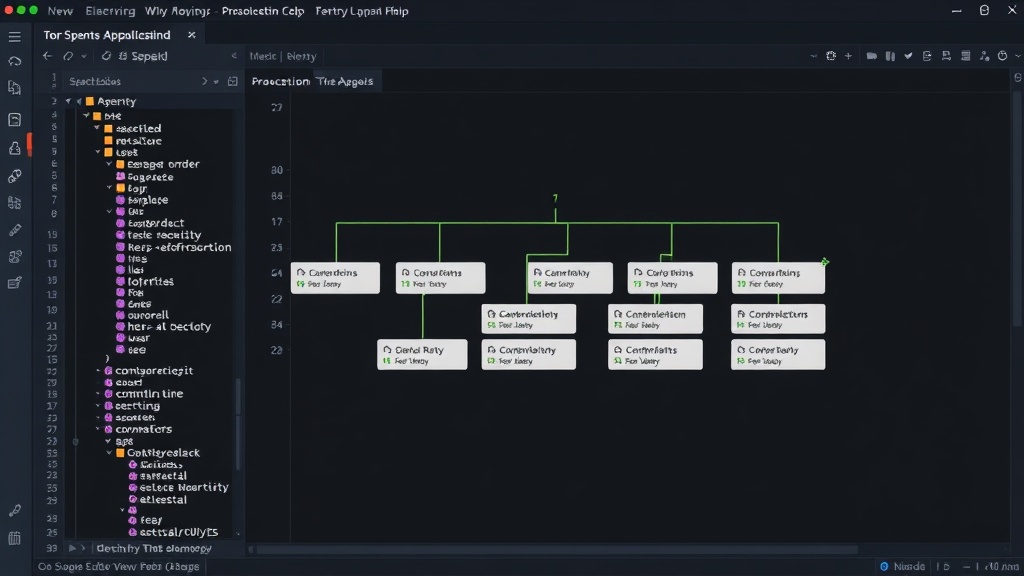Switch to the The Aggels tab
Image resolution: width=1024 pixels, height=576 pixels.
pos(345,82)
